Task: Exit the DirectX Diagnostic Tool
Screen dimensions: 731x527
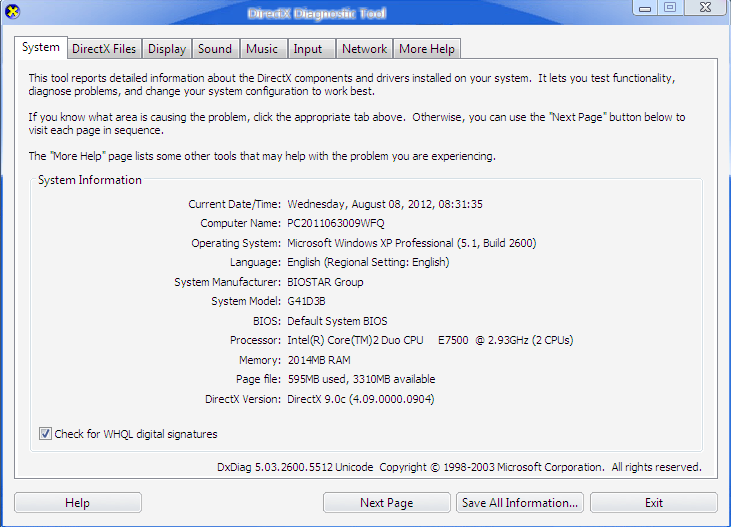Action: pyautogui.click(x=654, y=503)
